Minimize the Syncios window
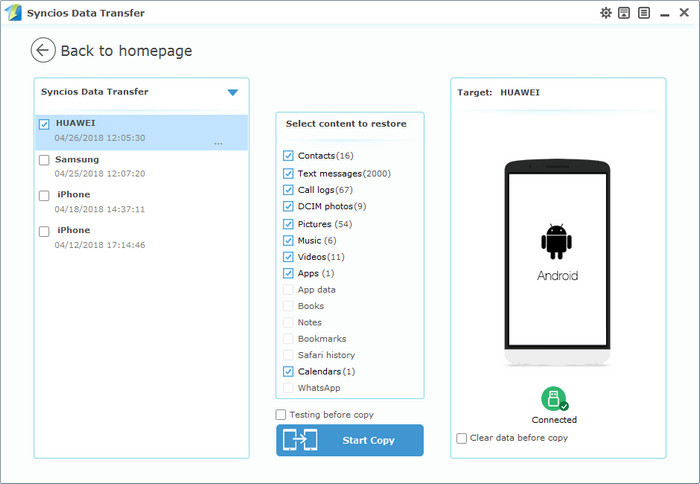 point(665,15)
